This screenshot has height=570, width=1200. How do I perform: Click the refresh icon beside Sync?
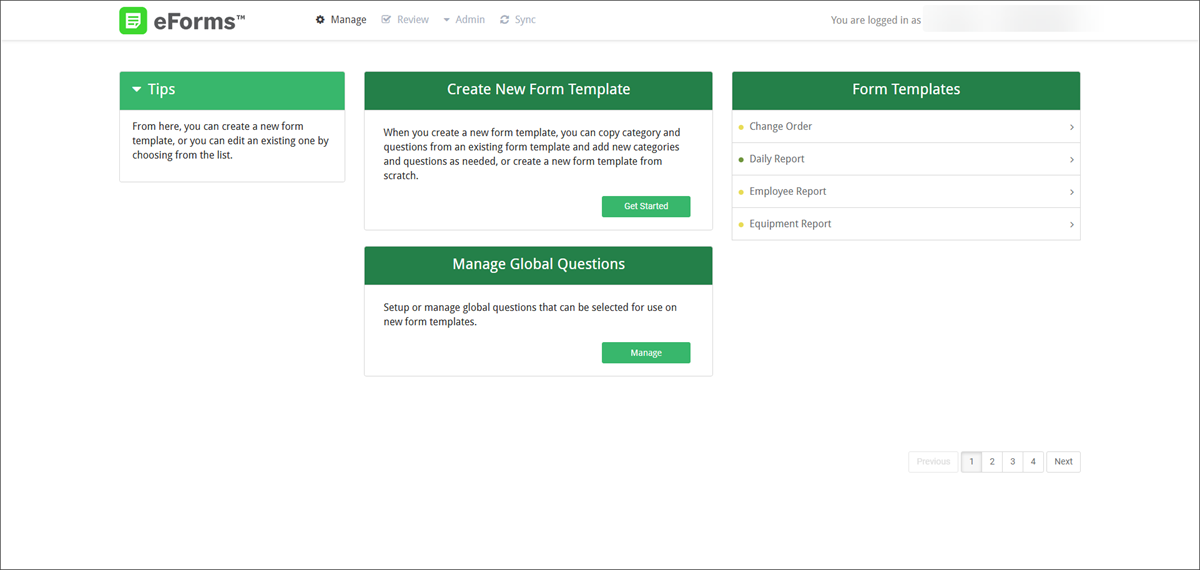[505, 20]
